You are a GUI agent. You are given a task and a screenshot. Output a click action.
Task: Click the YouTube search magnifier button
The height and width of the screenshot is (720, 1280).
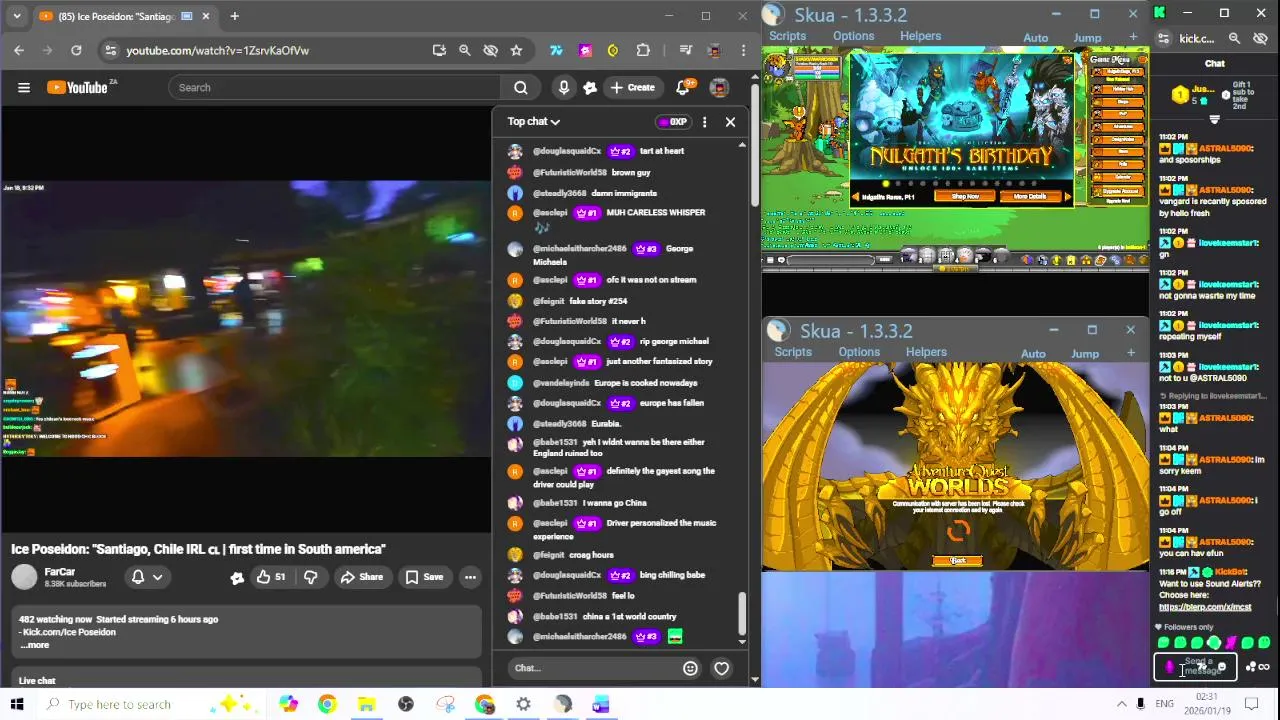[x=520, y=87]
